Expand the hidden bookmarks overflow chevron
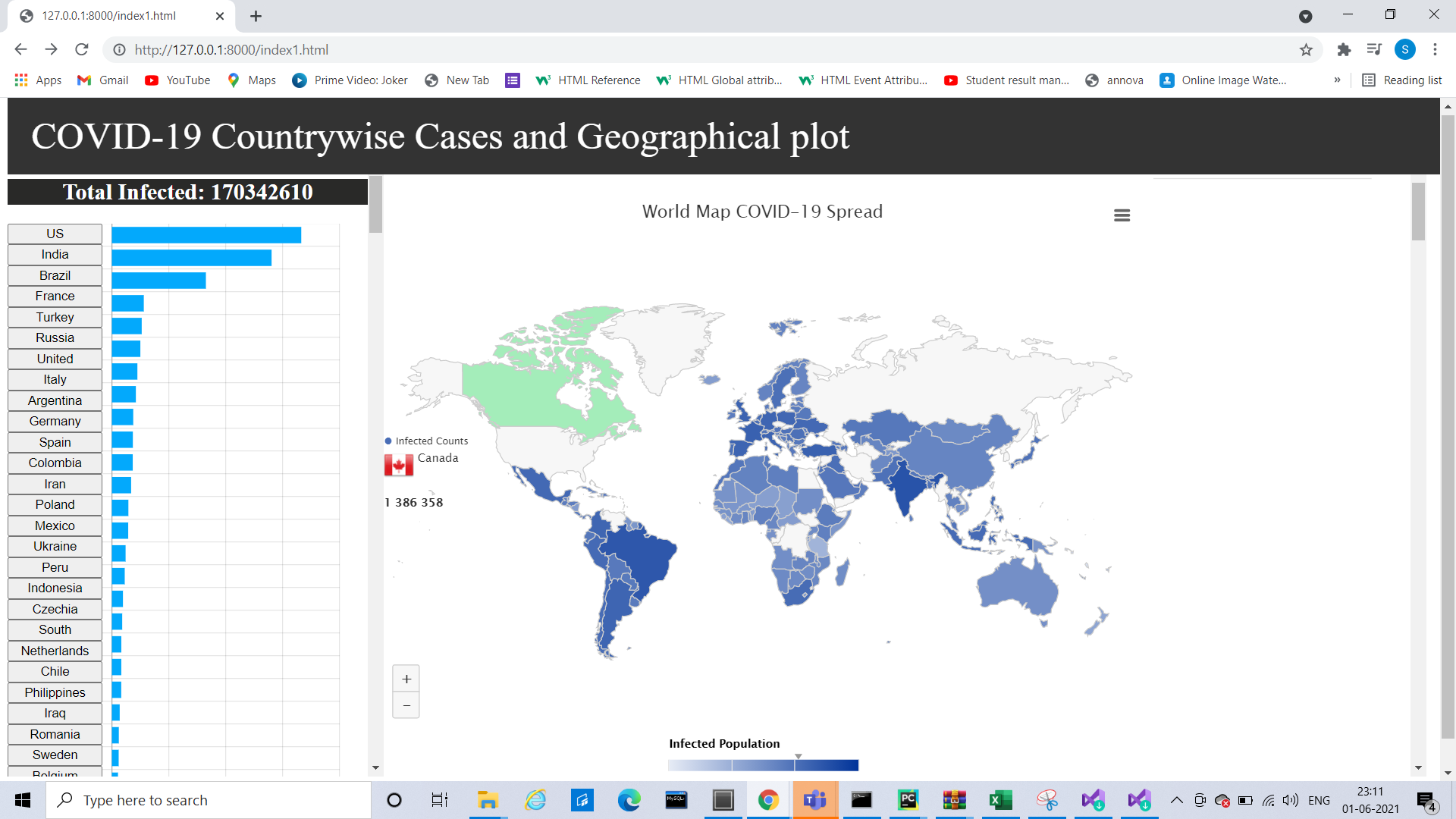The width and height of the screenshot is (1456, 819). pyautogui.click(x=1337, y=80)
